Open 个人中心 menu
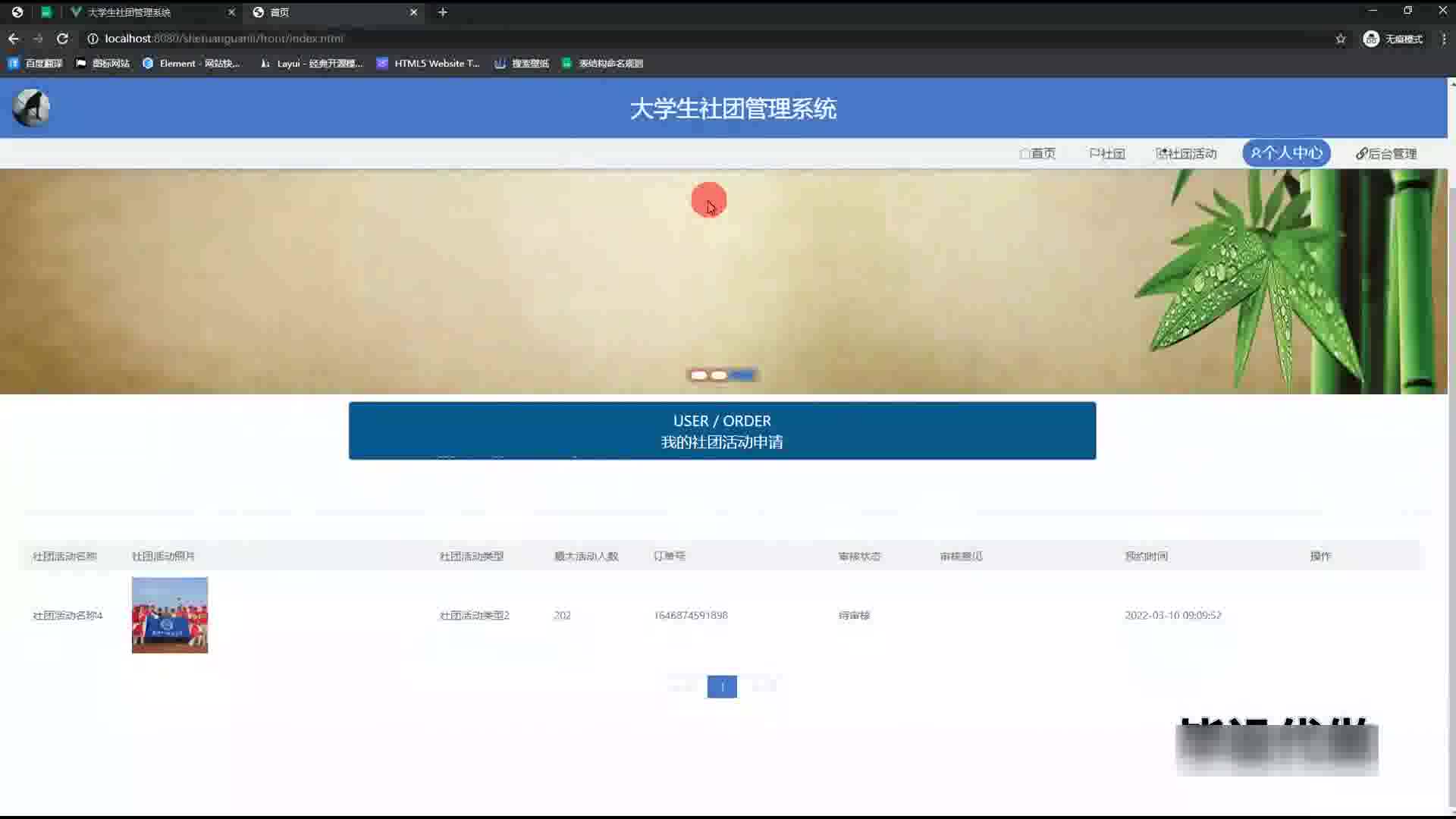Image resolution: width=1456 pixels, height=819 pixels. pos(1286,153)
